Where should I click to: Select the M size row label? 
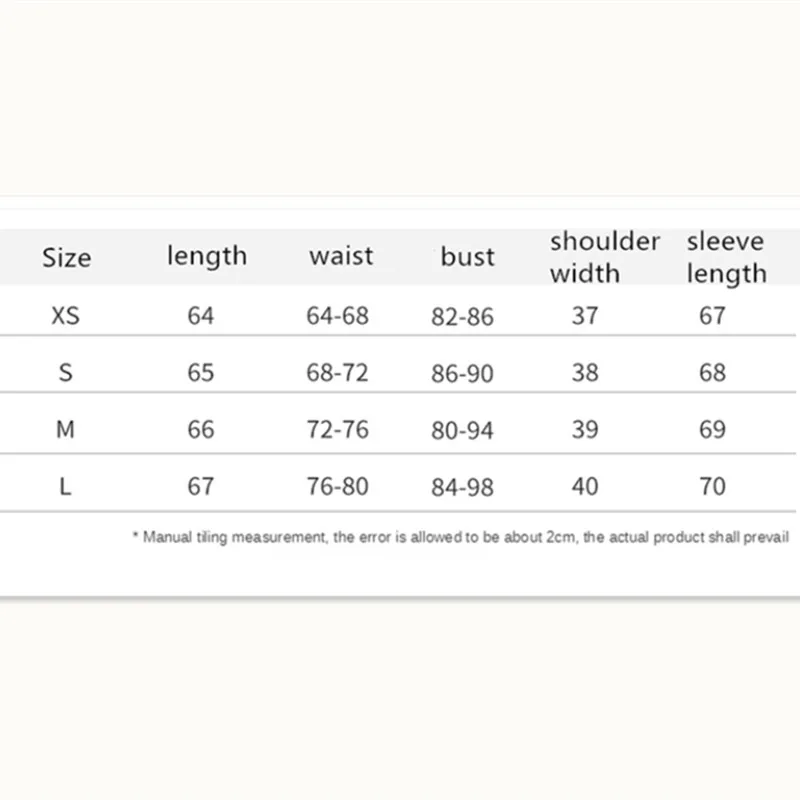(x=66, y=430)
